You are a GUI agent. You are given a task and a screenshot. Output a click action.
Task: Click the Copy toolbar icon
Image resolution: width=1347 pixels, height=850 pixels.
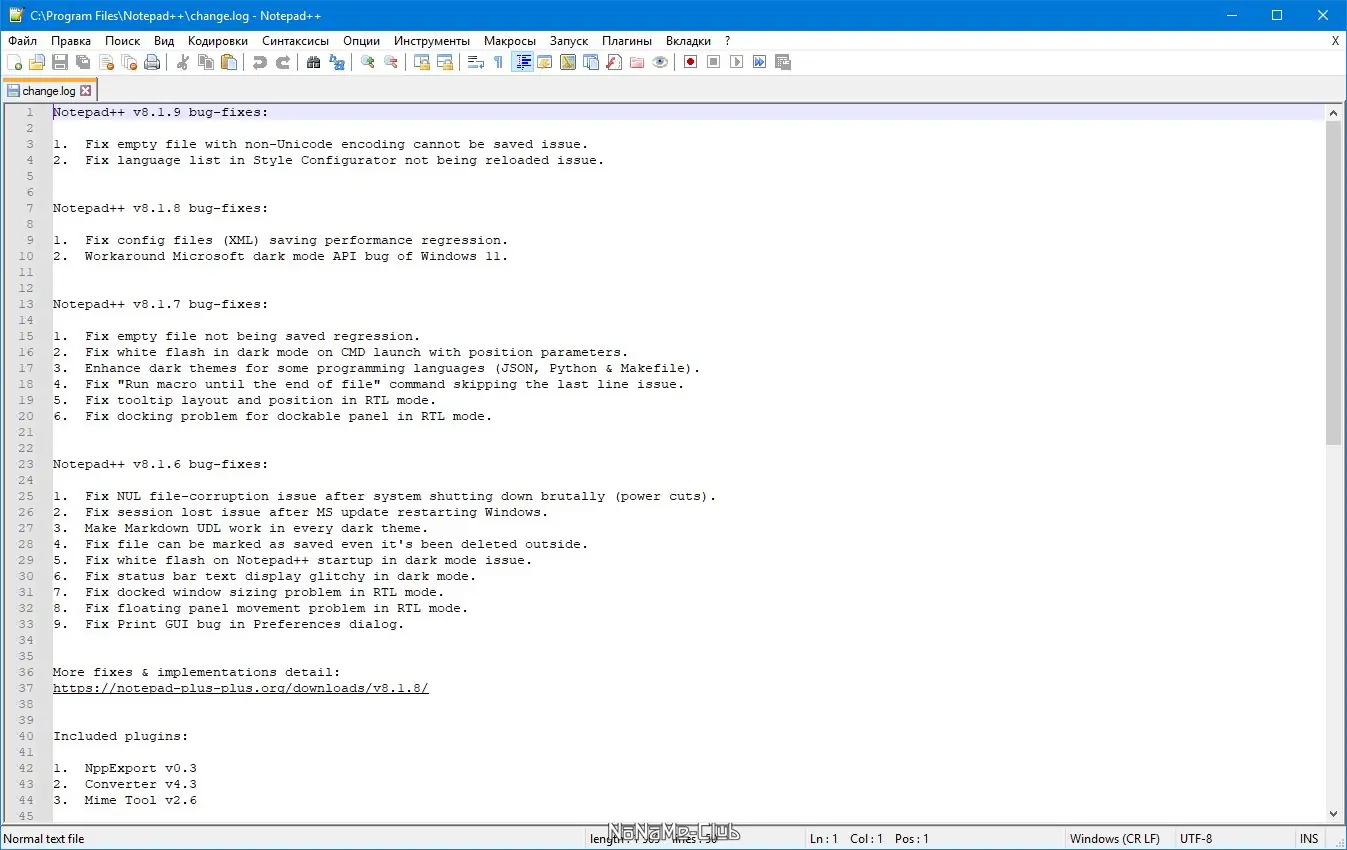tap(206, 62)
